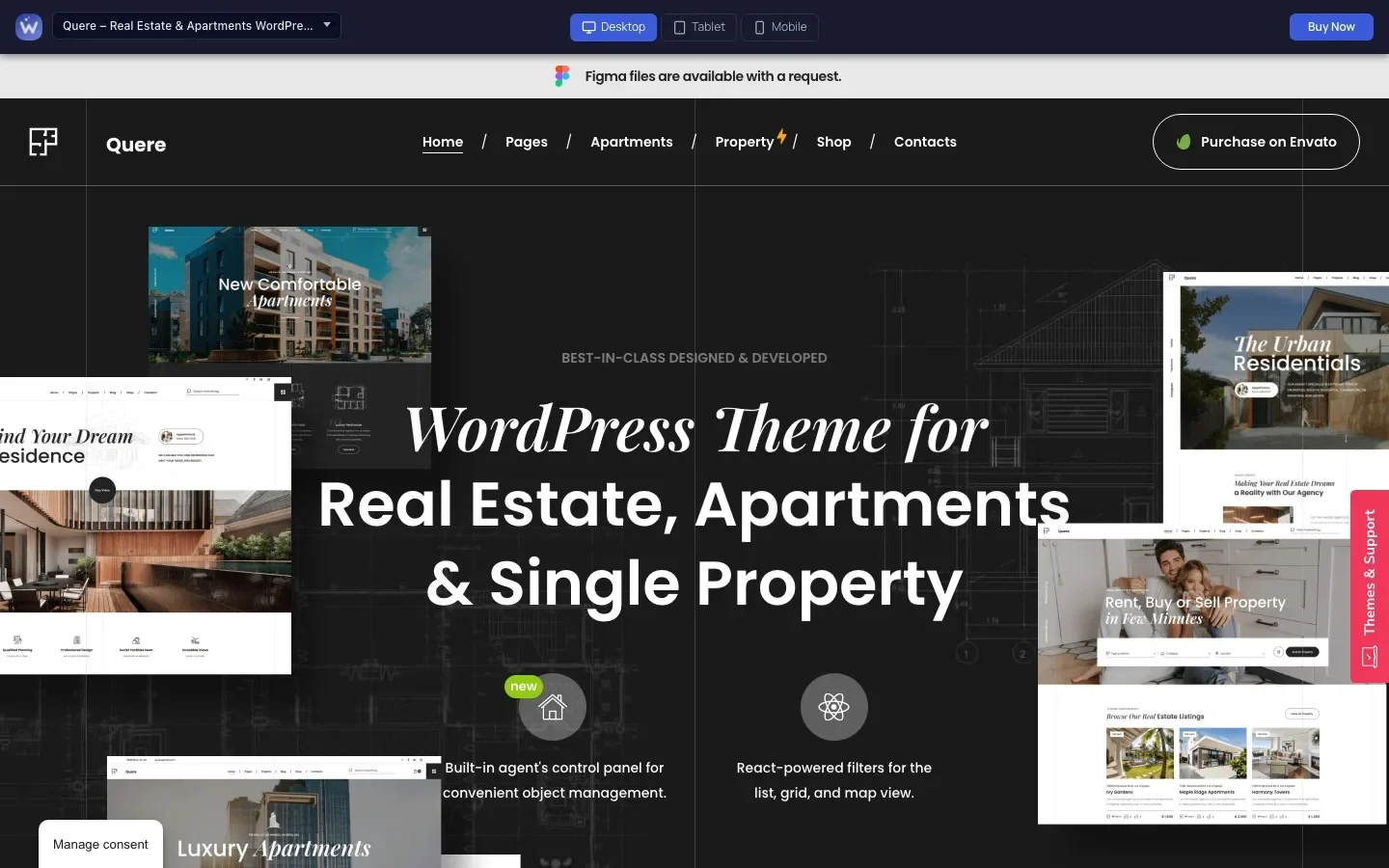This screenshot has width=1389, height=868.
Task: Open the Contacts menu item
Action: point(925,142)
